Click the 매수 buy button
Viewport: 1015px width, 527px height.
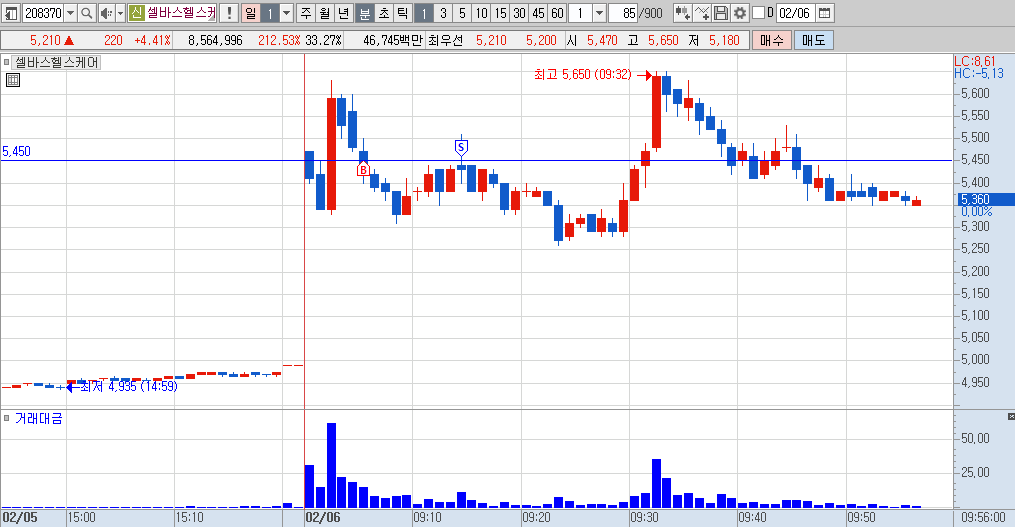click(x=772, y=40)
